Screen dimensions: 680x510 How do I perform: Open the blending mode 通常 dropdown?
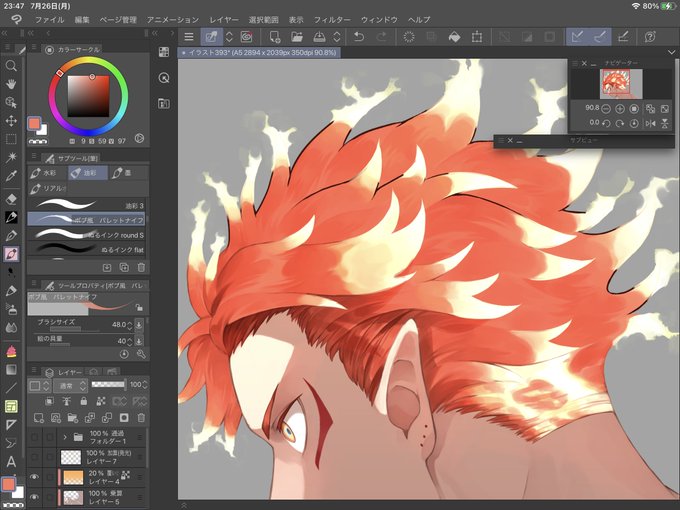[x=71, y=386]
